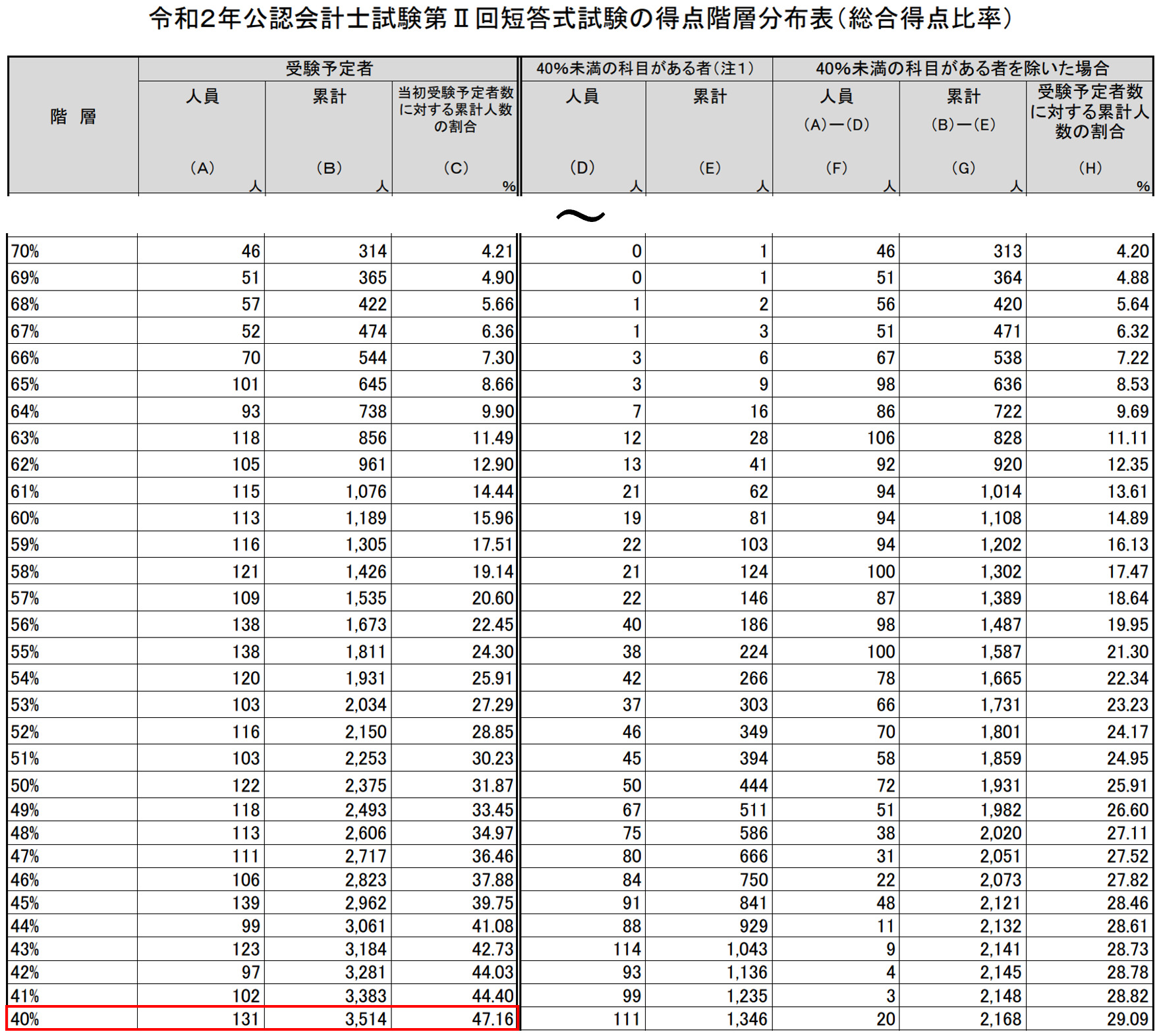The image size is (1159, 1036).
Task: Select value 3,514 in 40% row
Action: 366,1020
